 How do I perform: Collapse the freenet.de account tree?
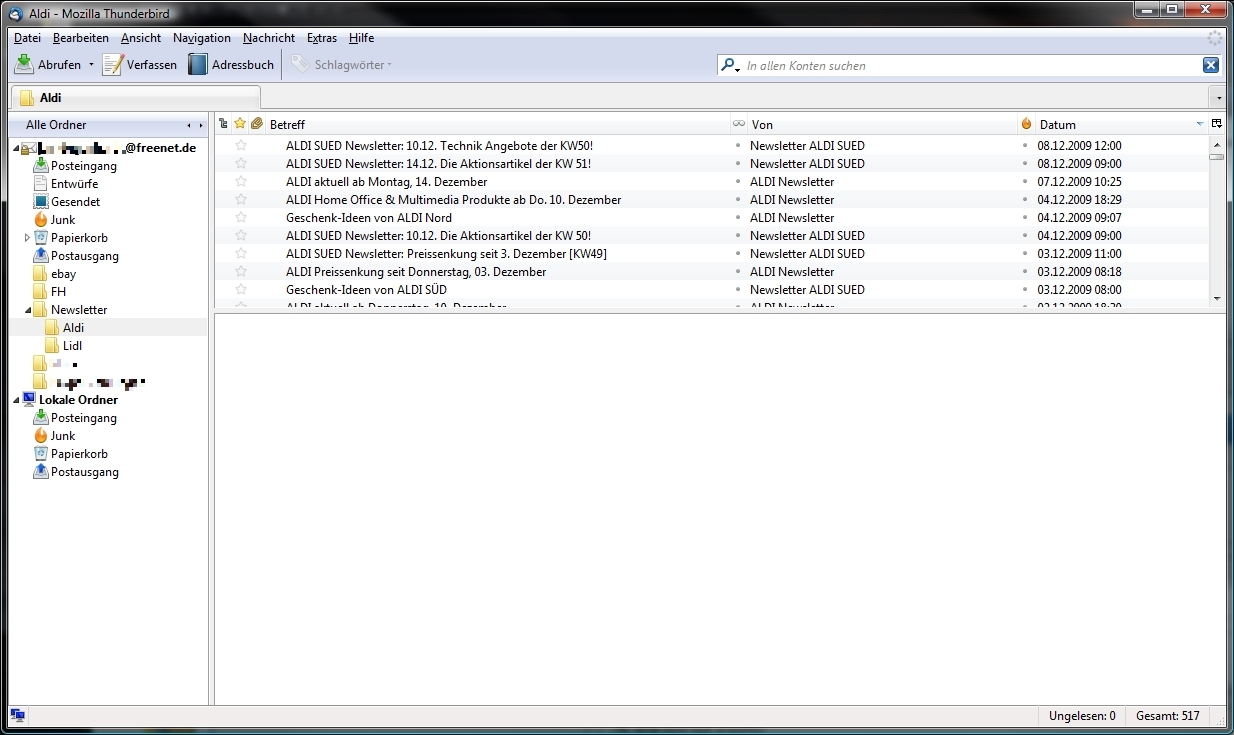click(16, 148)
